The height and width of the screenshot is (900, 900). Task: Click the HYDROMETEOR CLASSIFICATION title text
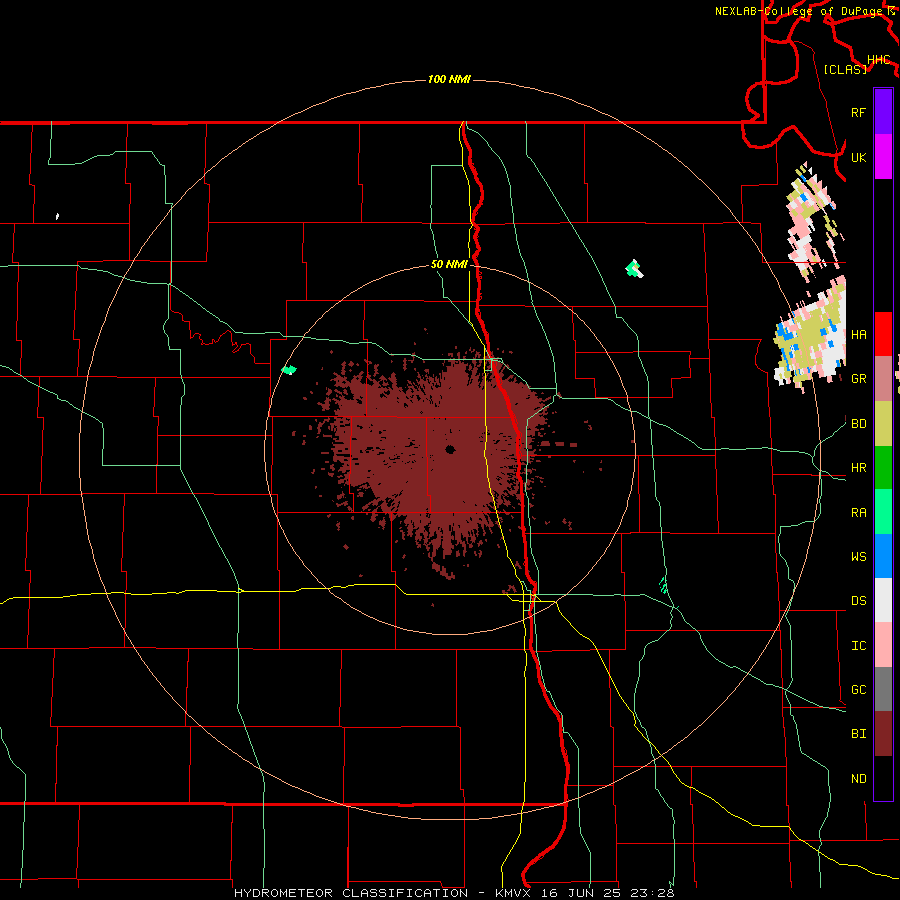click(x=351, y=893)
